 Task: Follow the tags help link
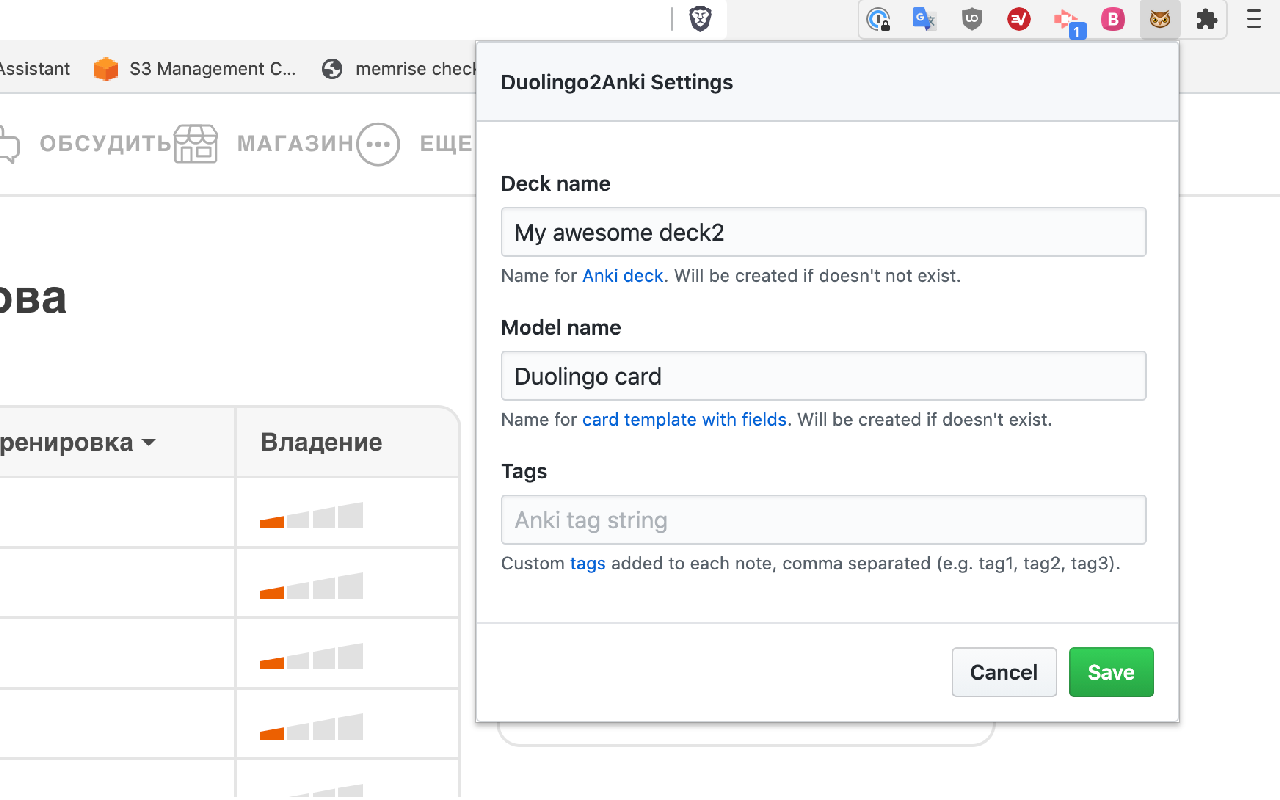[x=588, y=564]
